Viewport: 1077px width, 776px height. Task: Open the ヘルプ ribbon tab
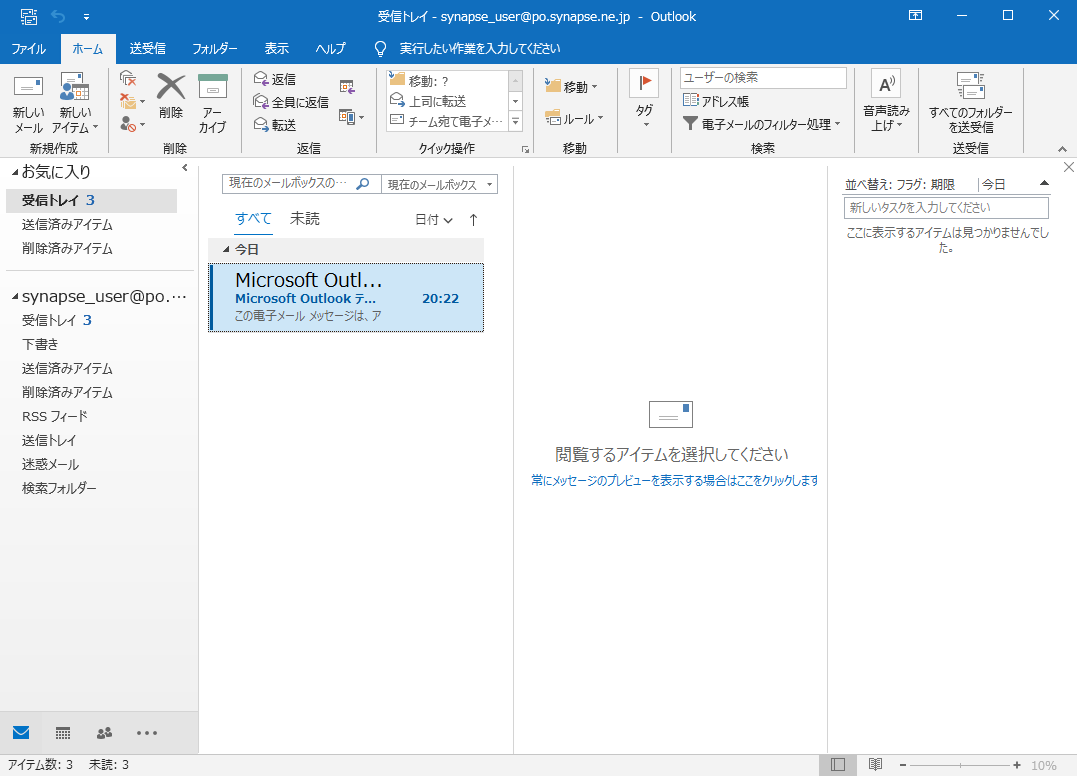coord(330,49)
